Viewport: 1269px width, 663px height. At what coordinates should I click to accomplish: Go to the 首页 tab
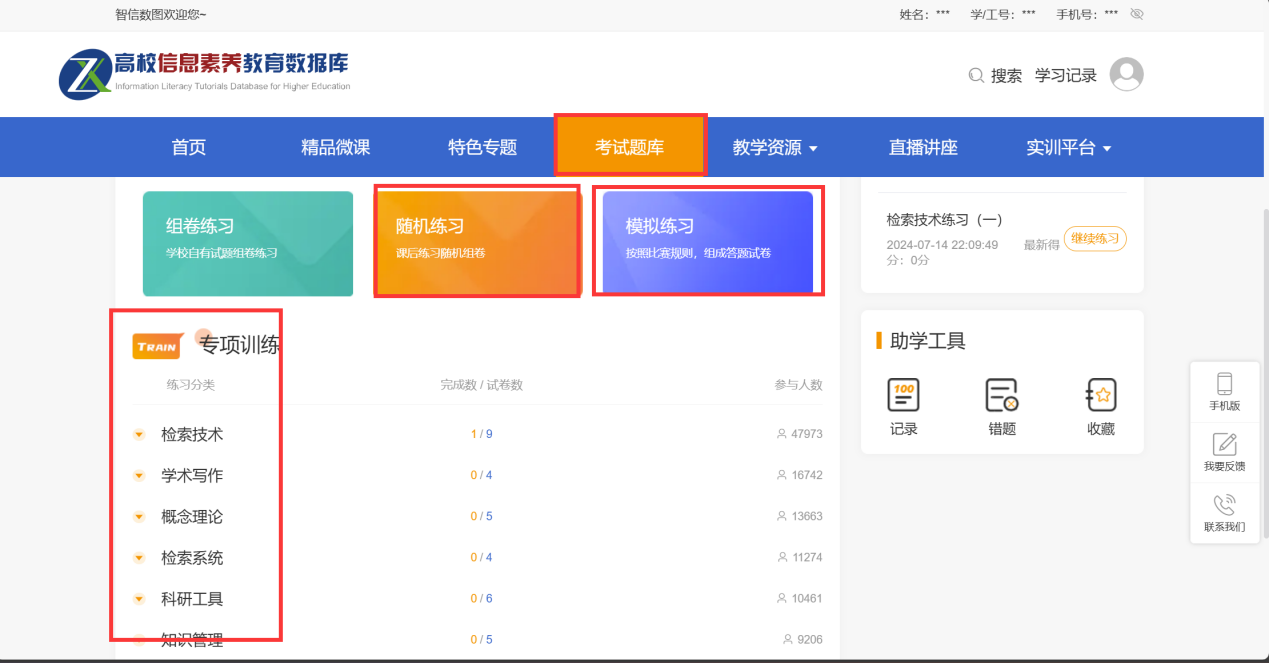188,148
